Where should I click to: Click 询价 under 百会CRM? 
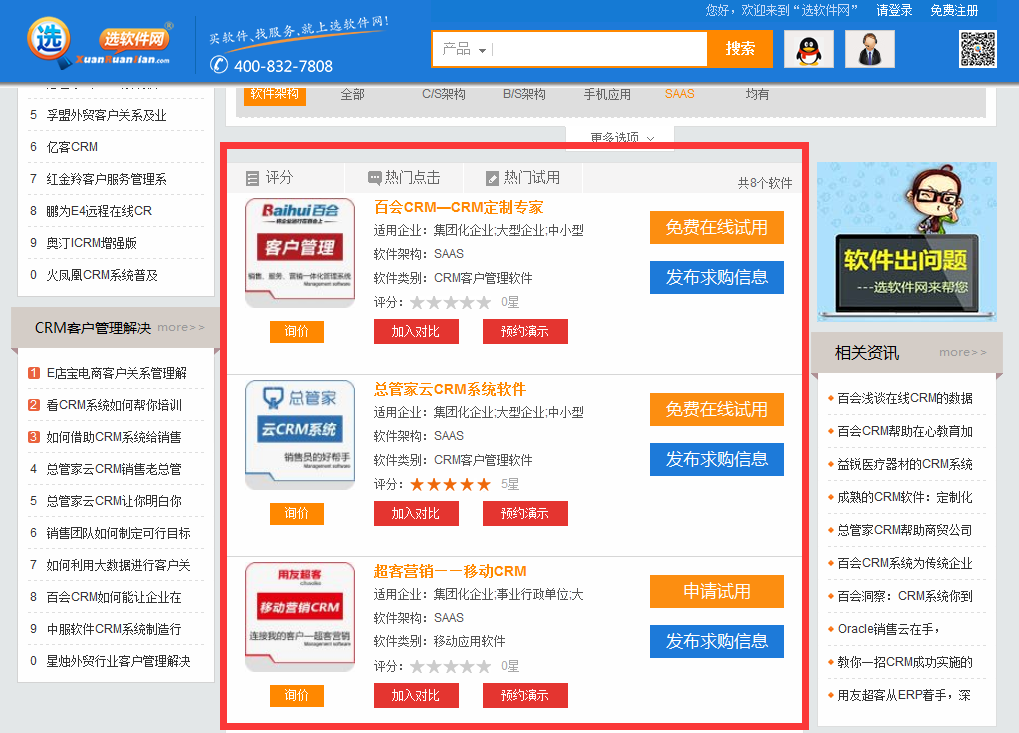(297, 331)
